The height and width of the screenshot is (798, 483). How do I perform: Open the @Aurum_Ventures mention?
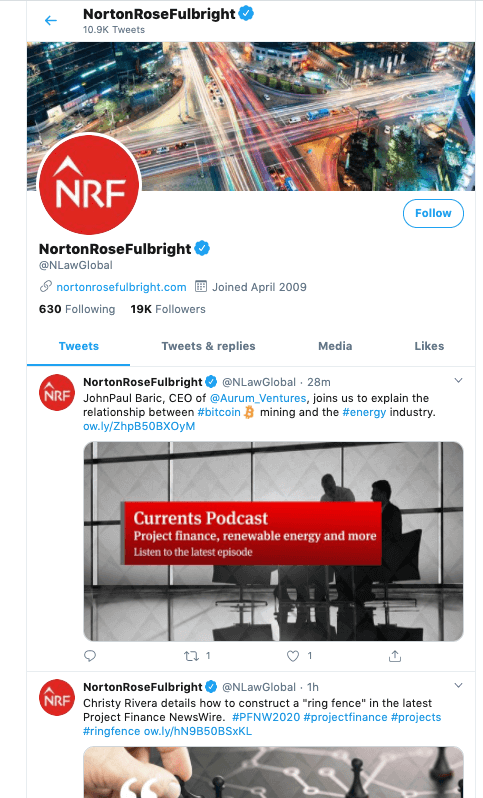(x=258, y=398)
